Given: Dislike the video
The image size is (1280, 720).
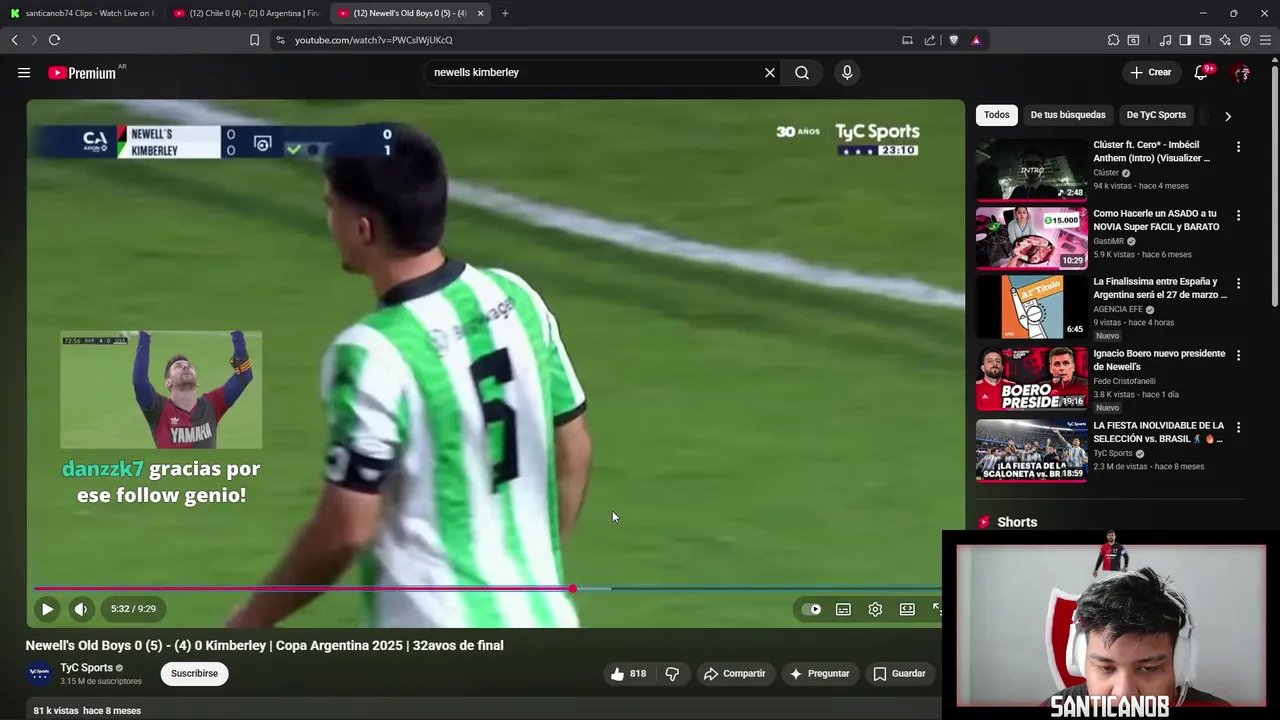Looking at the screenshot, I should (672, 674).
